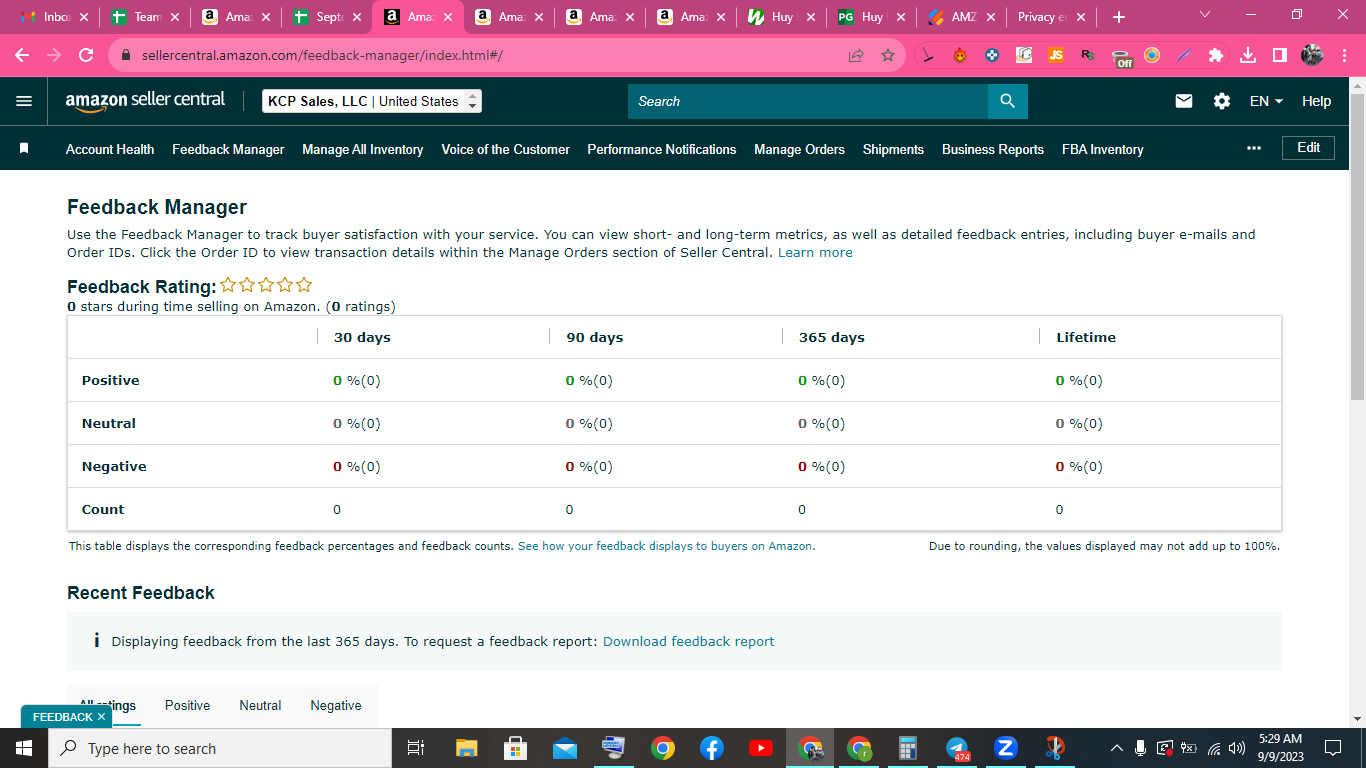This screenshot has width=1366, height=768.
Task: Close the FEEDBACK floating widget
Action: (101, 717)
